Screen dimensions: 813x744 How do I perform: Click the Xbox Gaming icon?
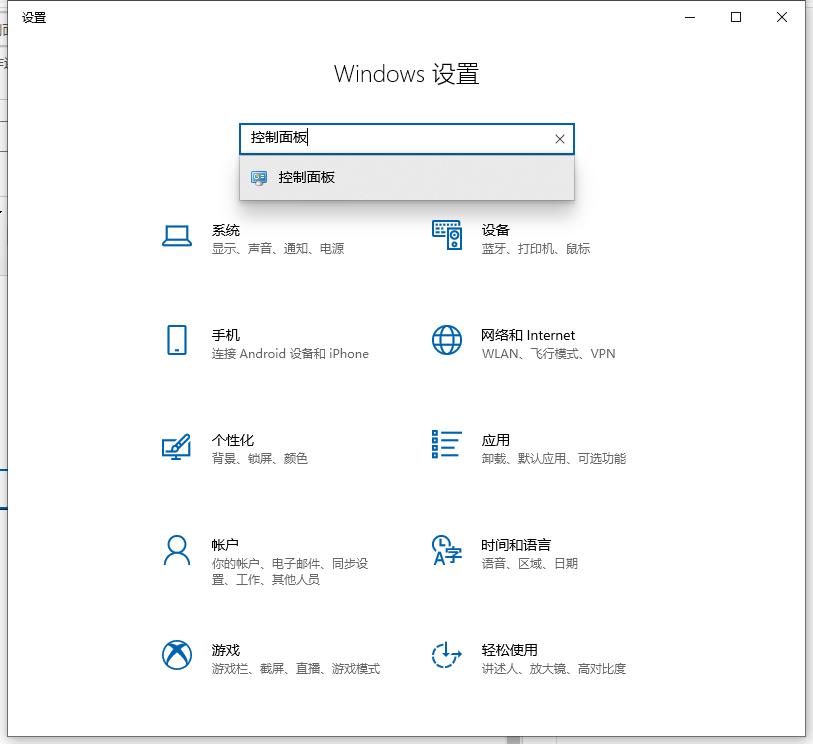click(177, 655)
